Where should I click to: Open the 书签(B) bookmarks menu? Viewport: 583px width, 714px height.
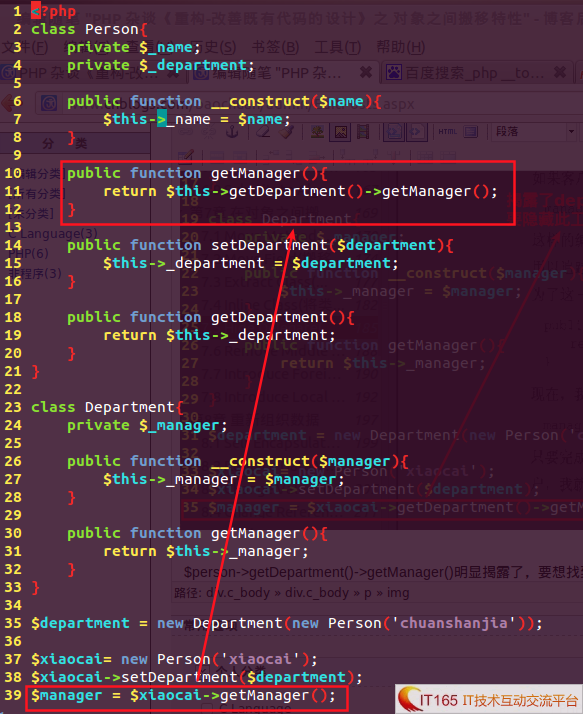point(276,47)
